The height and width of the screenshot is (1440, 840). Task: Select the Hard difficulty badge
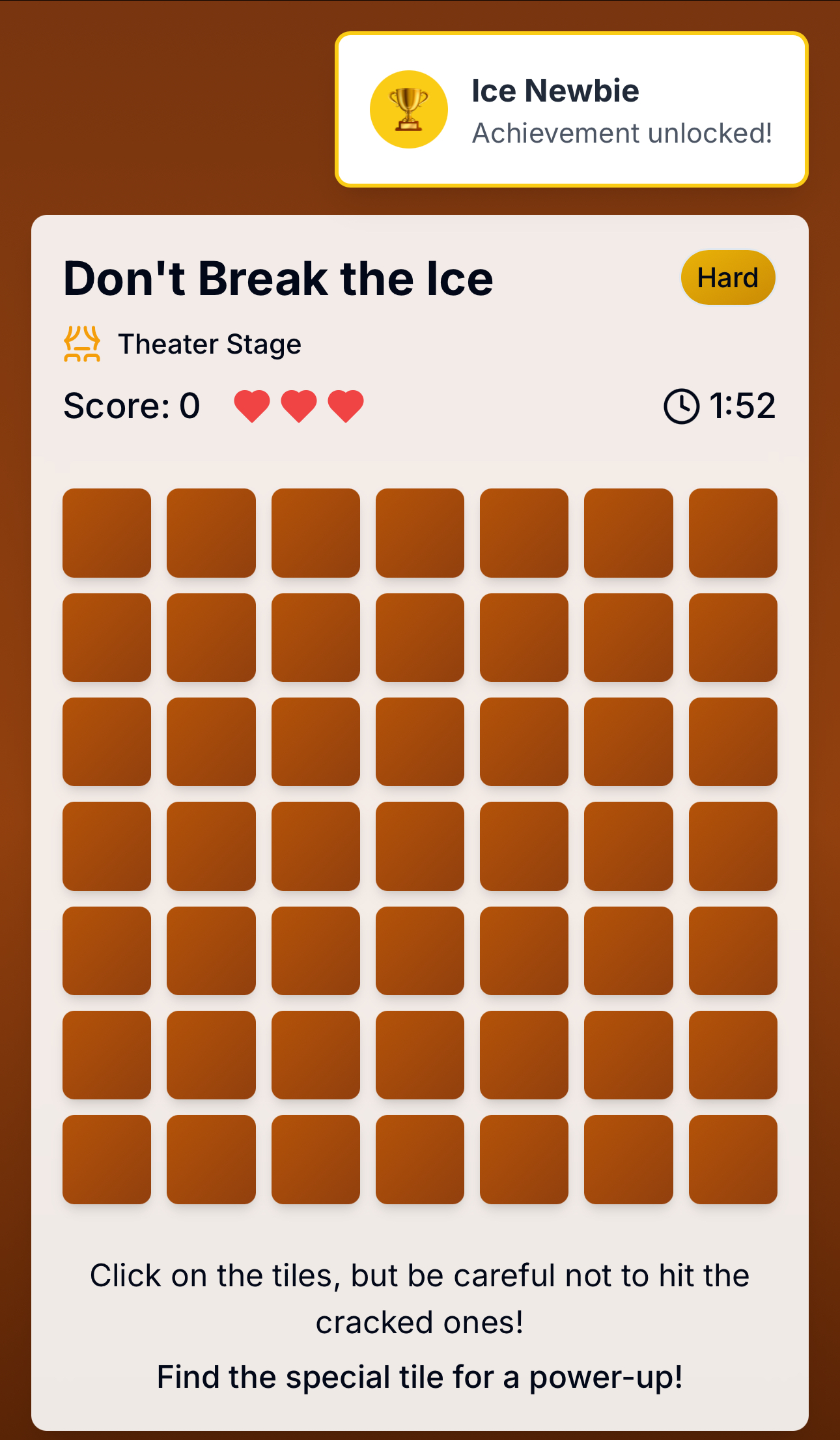[728, 277]
